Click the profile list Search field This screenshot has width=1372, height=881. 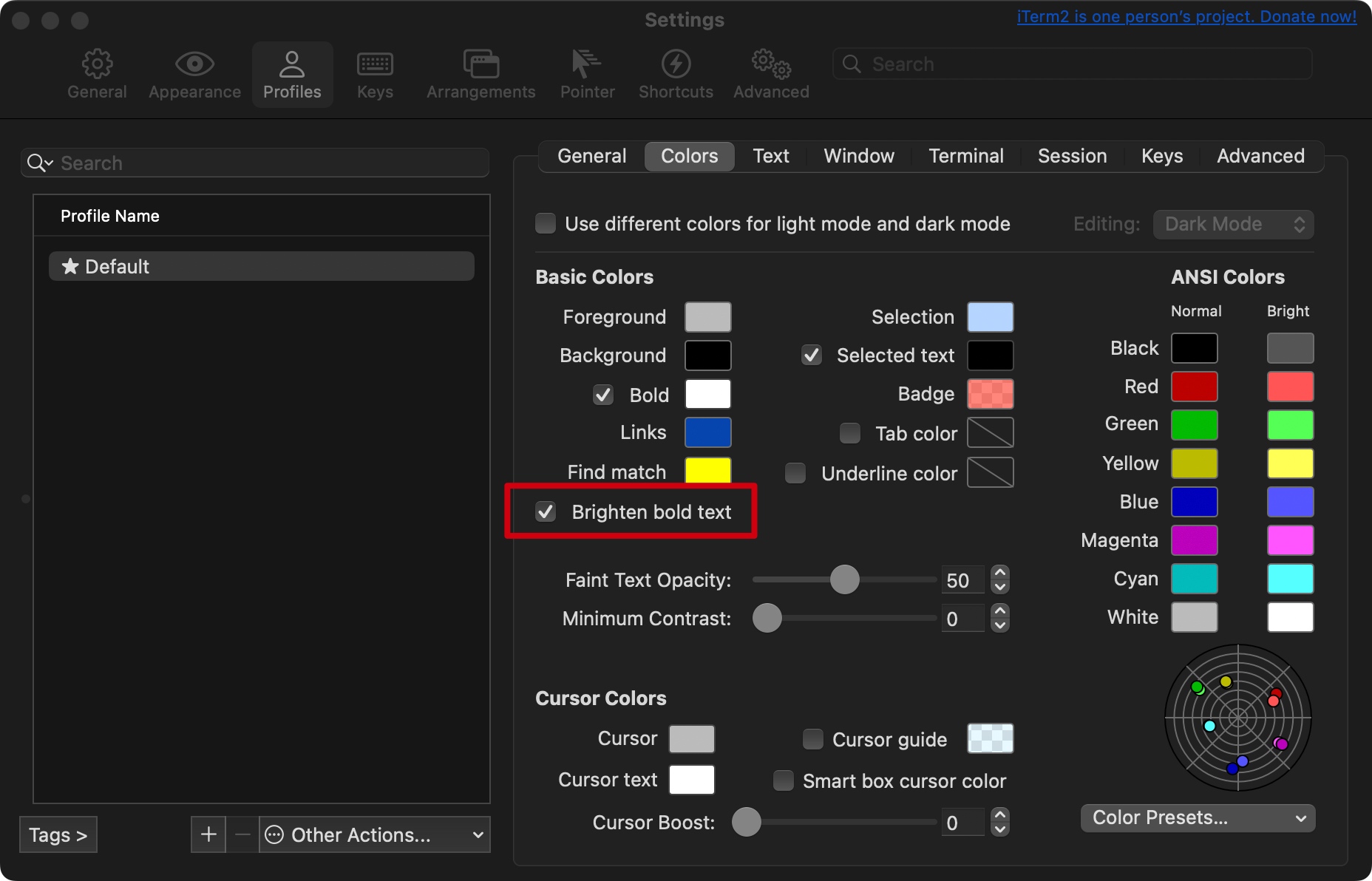(x=266, y=163)
